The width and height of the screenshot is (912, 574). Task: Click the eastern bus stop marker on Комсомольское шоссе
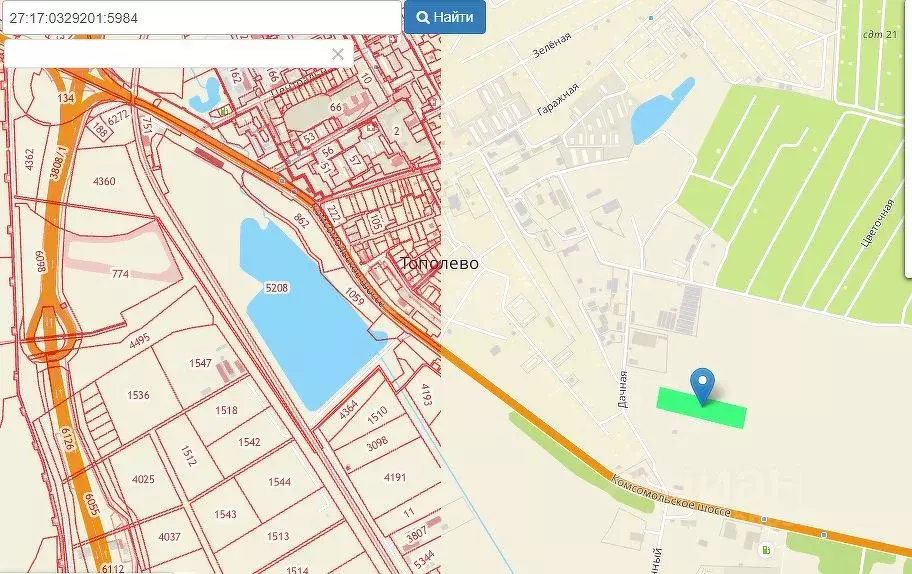click(823, 535)
